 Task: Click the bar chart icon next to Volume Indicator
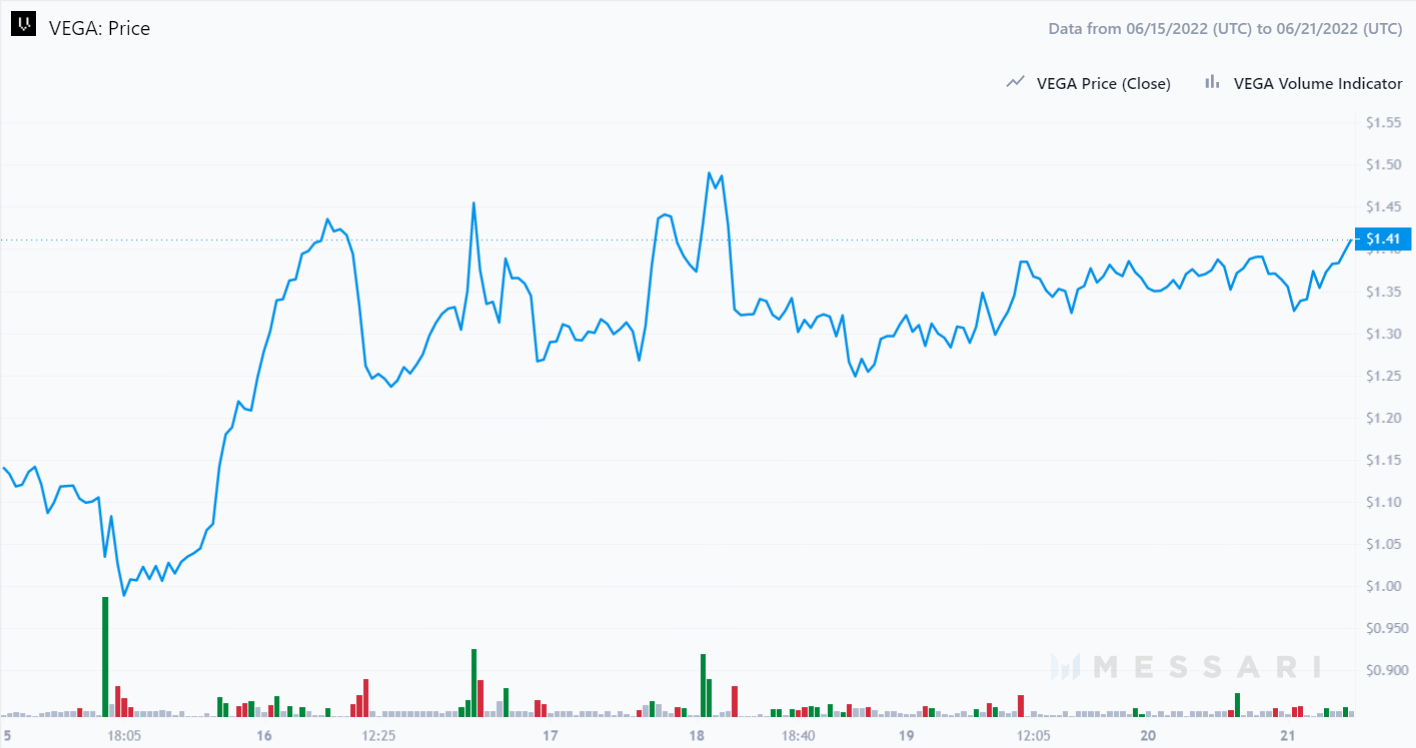tap(1212, 83)
